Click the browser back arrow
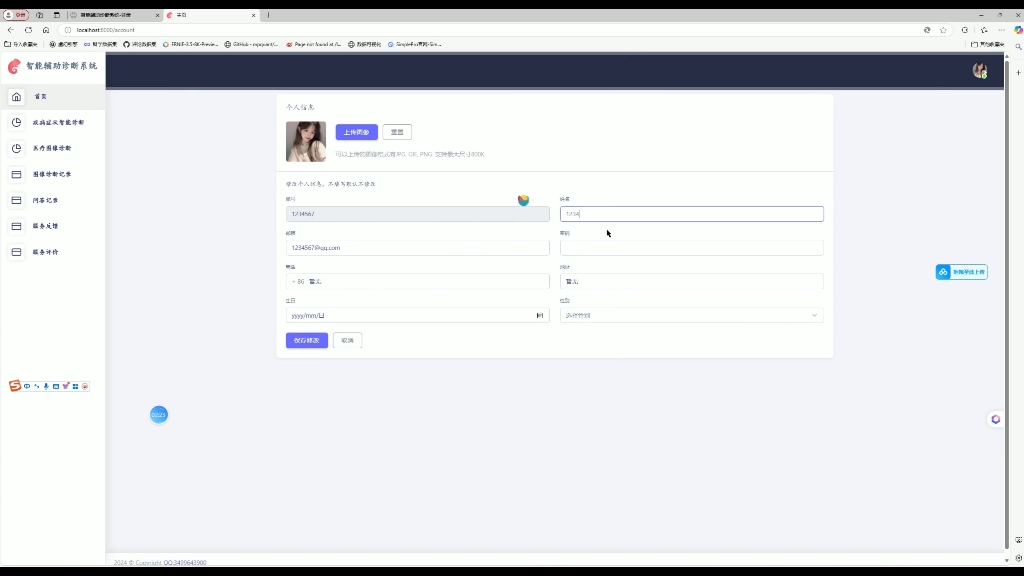 [10, 30]
